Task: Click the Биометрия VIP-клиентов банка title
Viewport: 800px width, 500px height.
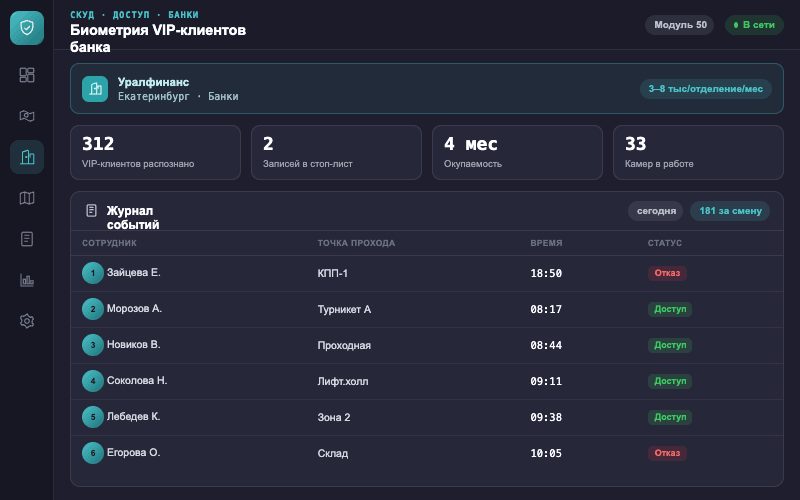Action: pos(158,38)
